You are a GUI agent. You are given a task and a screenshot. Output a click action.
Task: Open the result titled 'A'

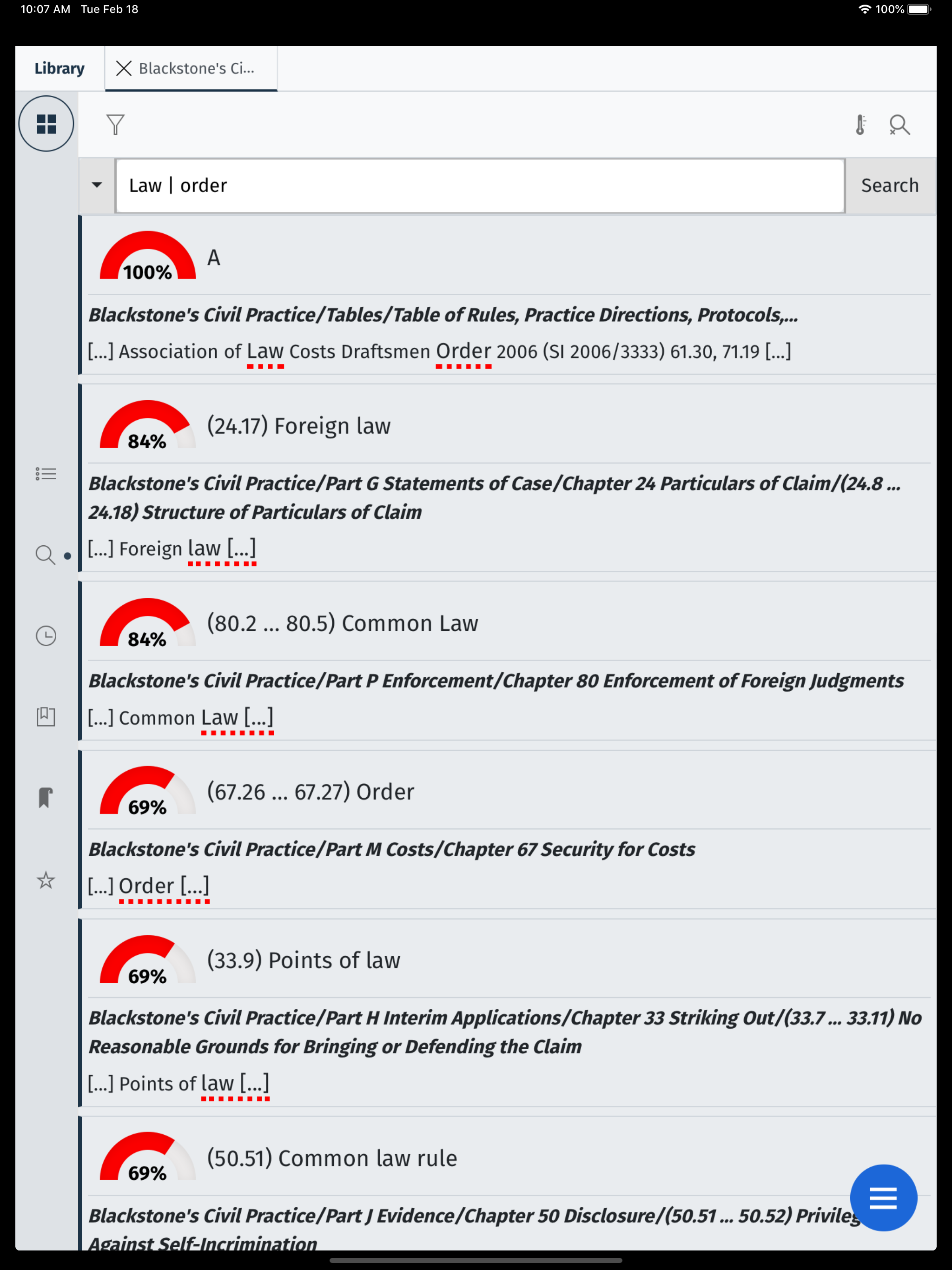tap(214, 258)
